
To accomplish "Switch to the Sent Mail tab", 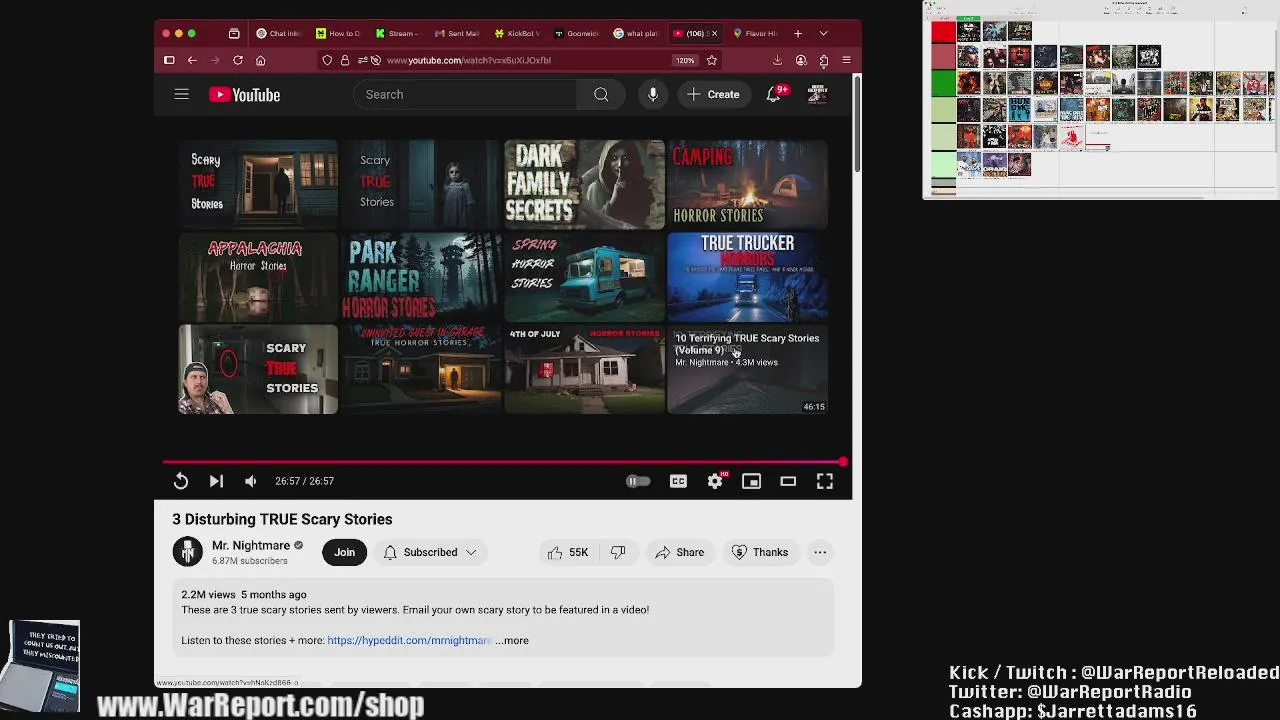I will (x=458, y=33).
